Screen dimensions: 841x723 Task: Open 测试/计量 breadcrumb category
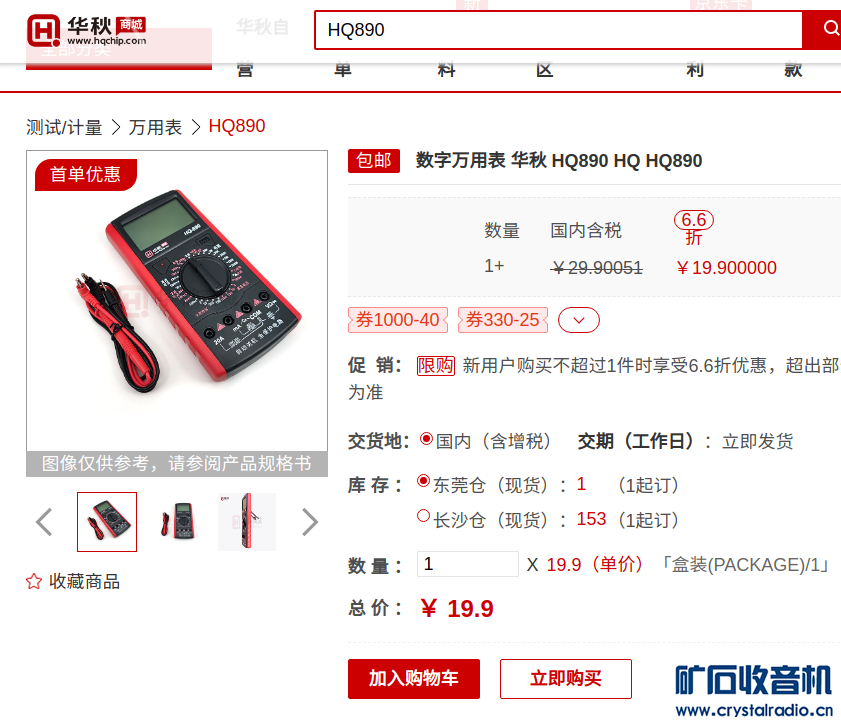tap(64, 127)
